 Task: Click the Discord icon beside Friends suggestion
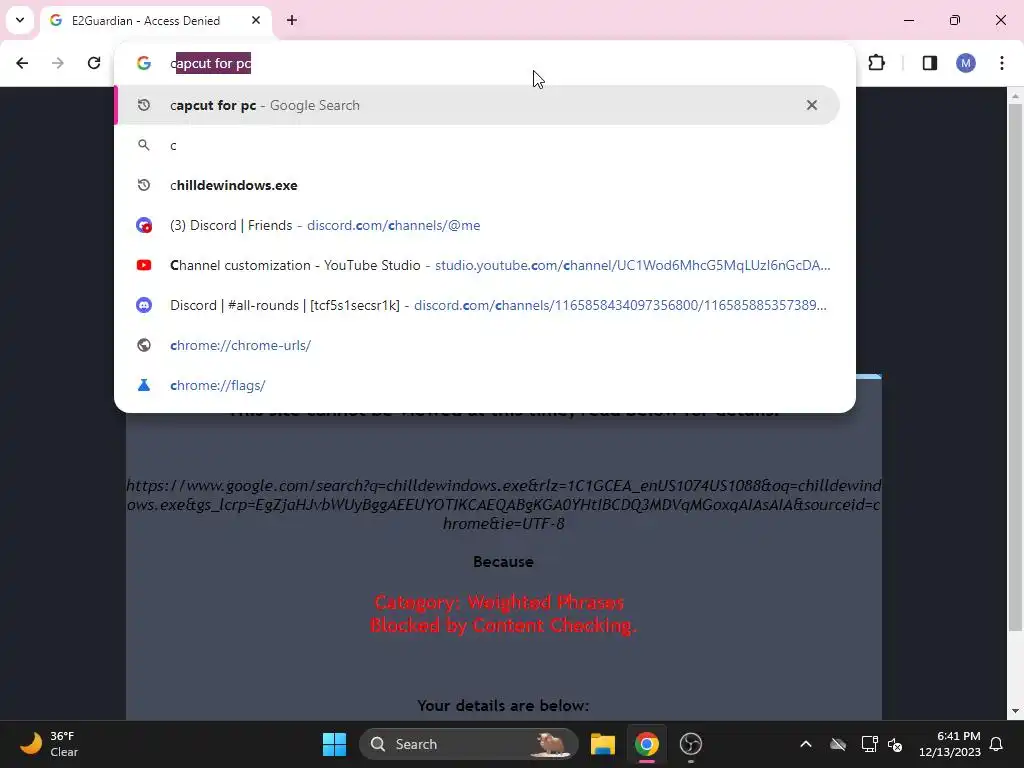(144, 225)
